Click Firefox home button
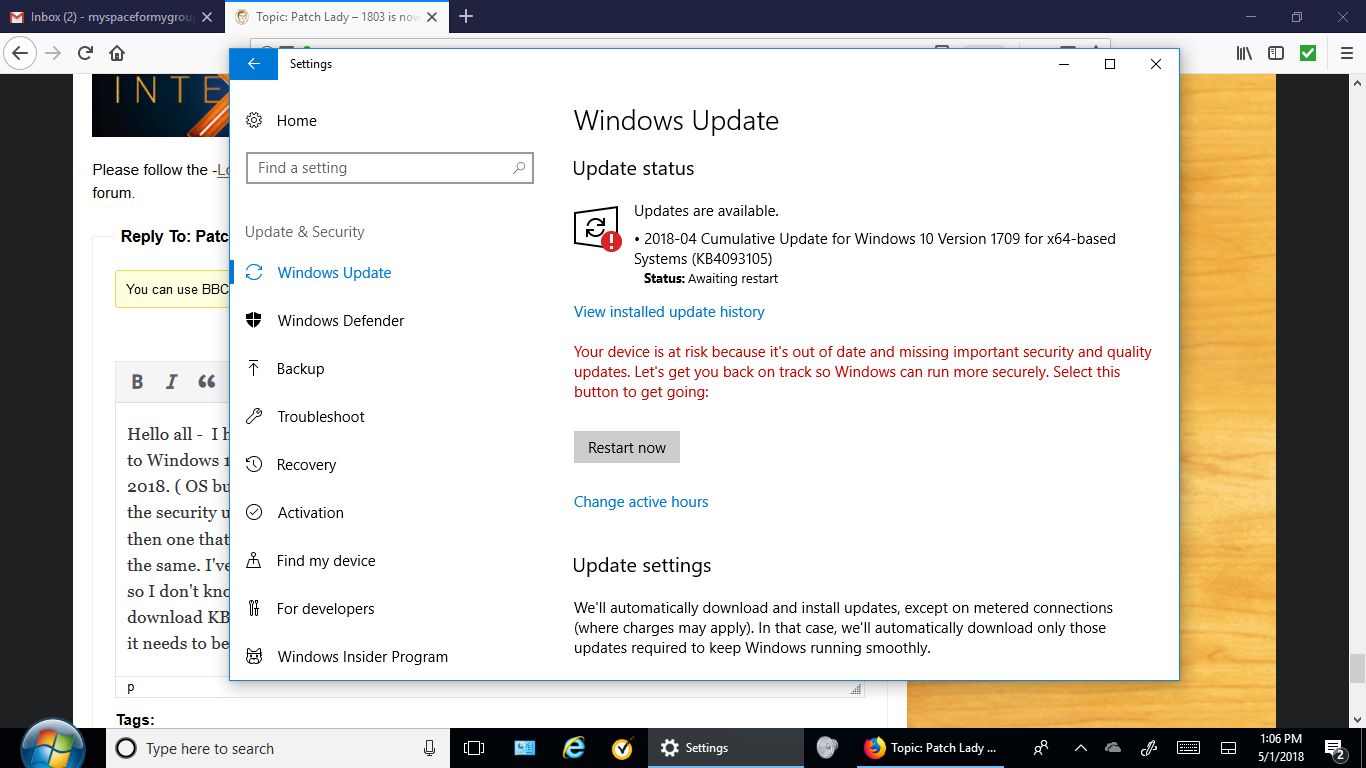Image resolution: width=1366 pixels, height=768 pixels. tap(117, 54)
